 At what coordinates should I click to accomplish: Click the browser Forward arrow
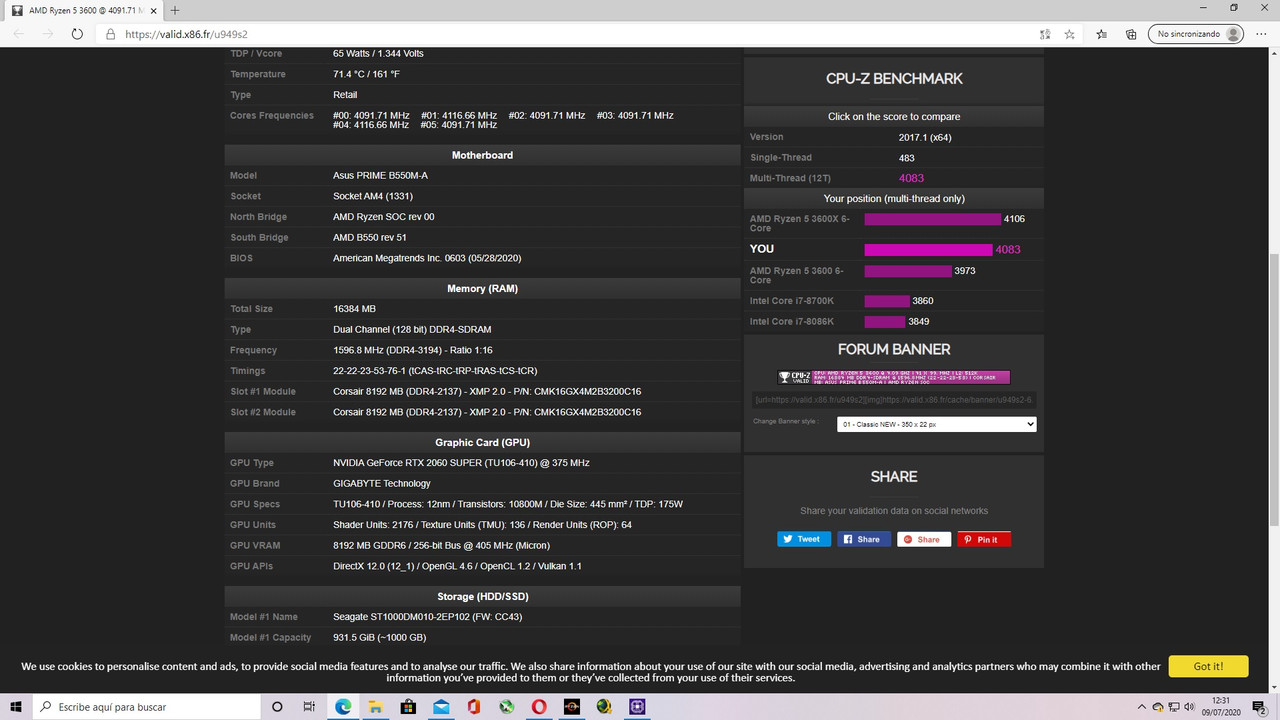48,33
